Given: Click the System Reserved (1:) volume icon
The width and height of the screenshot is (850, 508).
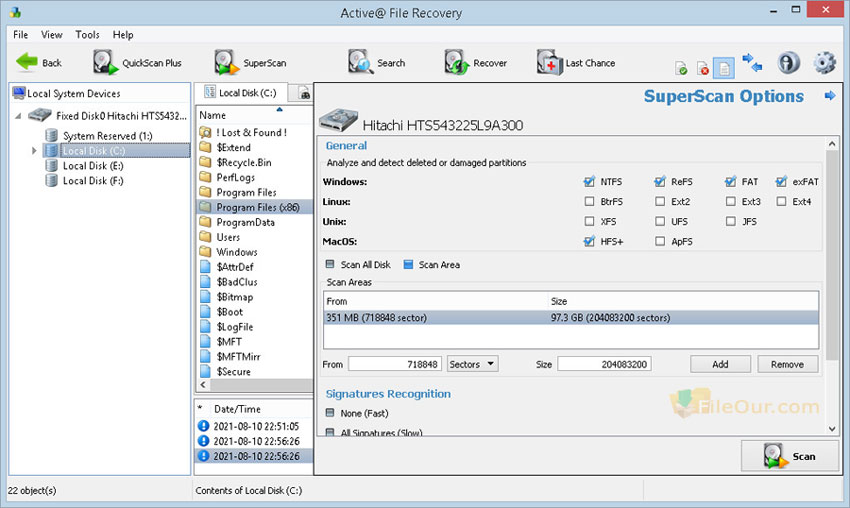Looking at the screenshot, I should (51, 136).
